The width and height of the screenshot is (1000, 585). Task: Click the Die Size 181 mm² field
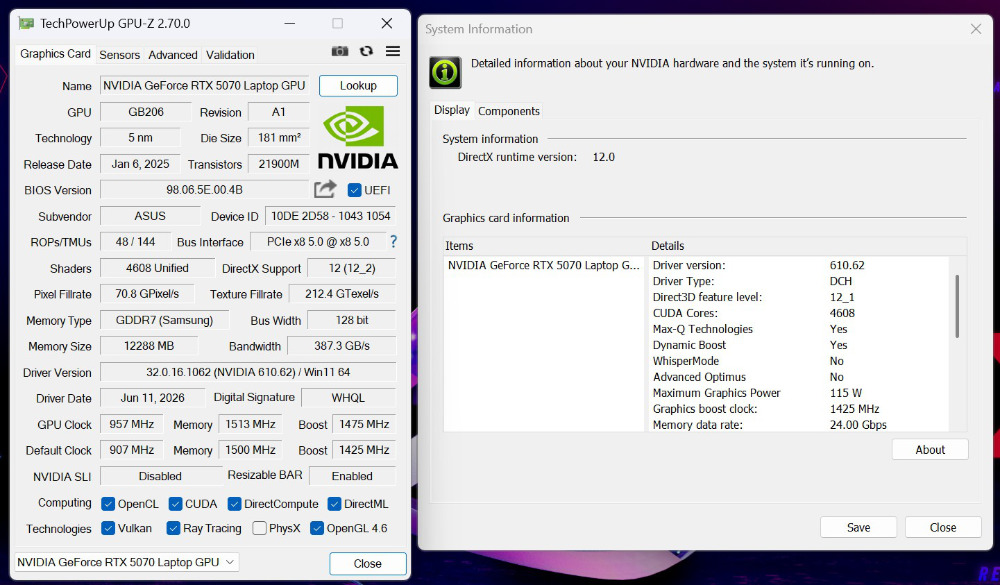tap(279, 138)
